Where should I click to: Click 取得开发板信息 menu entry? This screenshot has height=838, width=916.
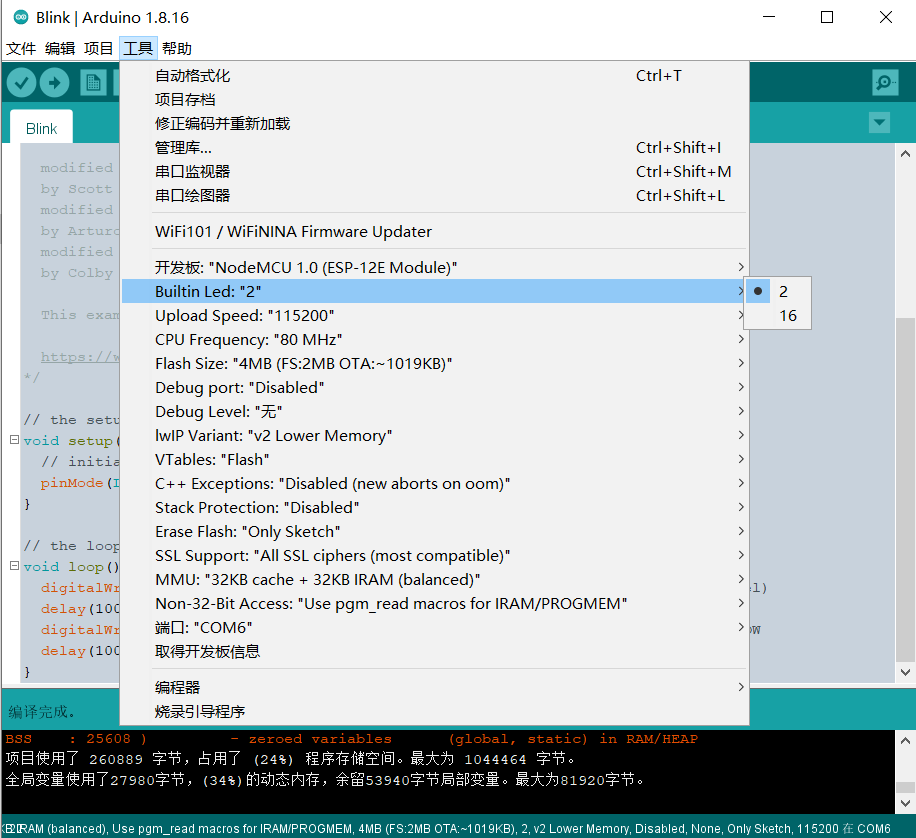(435, 651)
